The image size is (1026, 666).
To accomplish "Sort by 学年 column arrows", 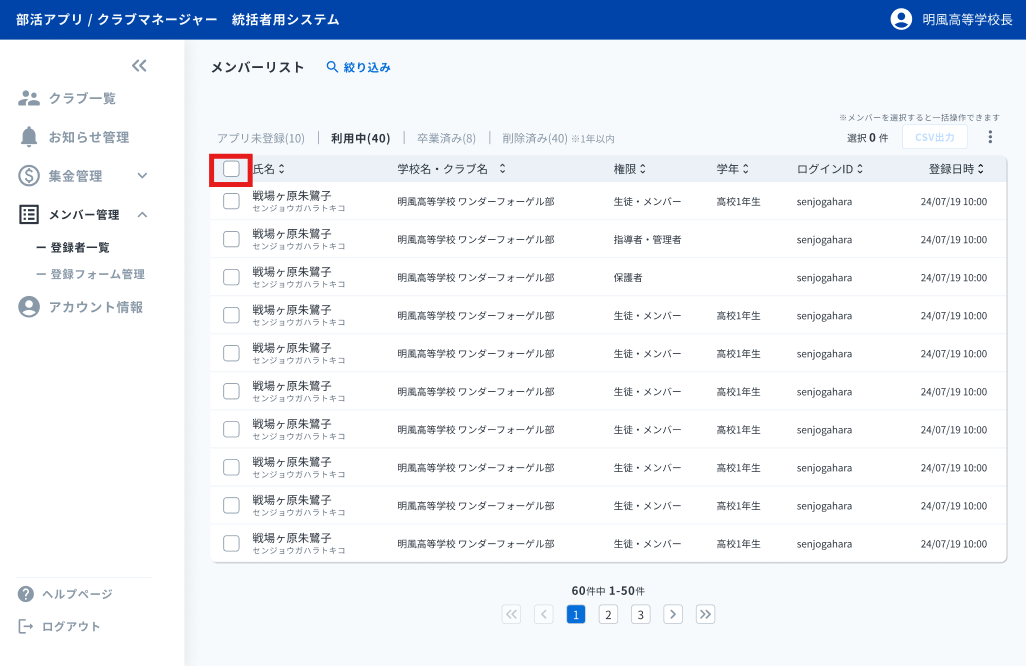I will pos(745,169).
